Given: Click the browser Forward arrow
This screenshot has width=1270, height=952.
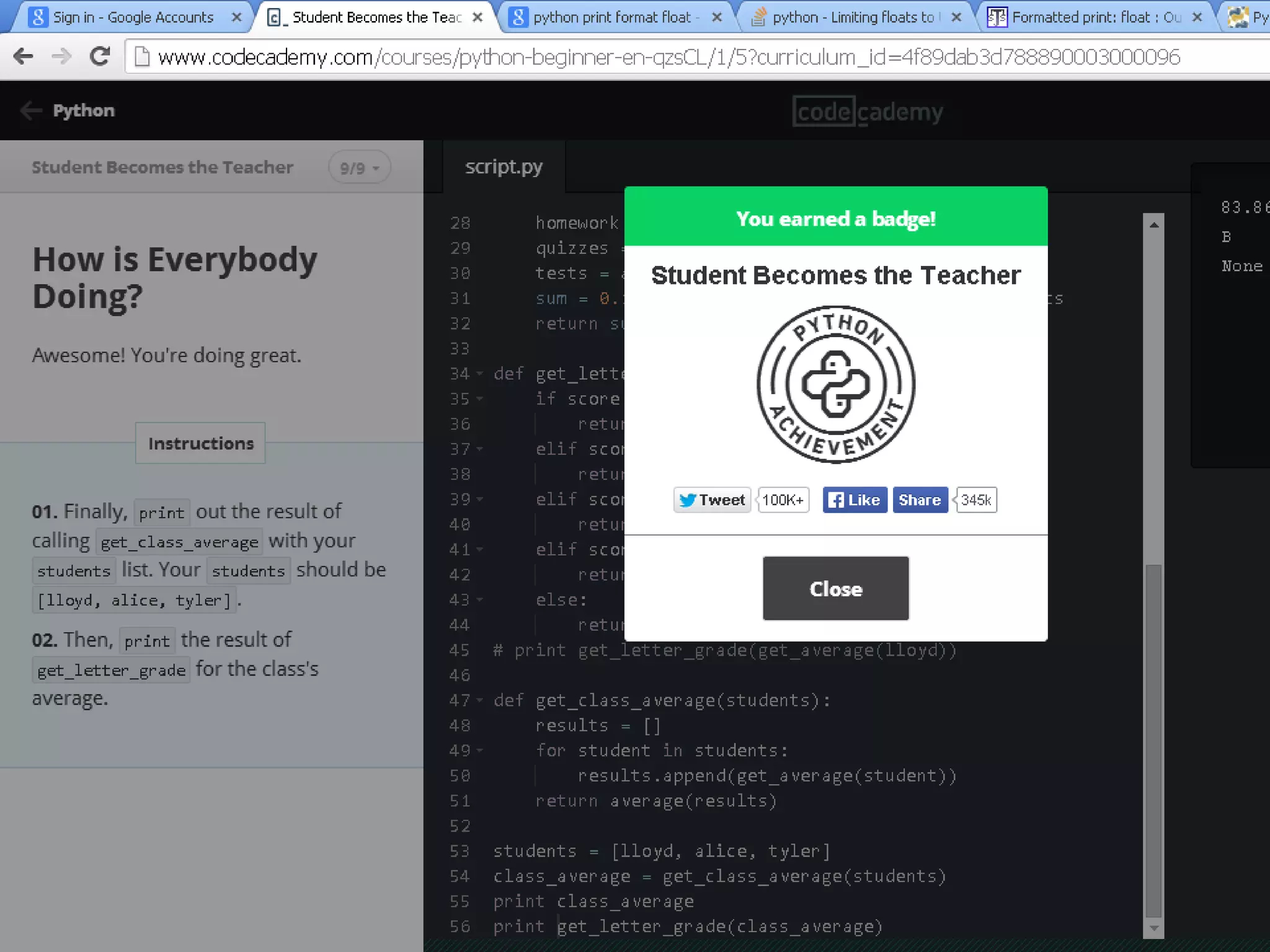Looking at the screenshot, I should click(61, 56).
